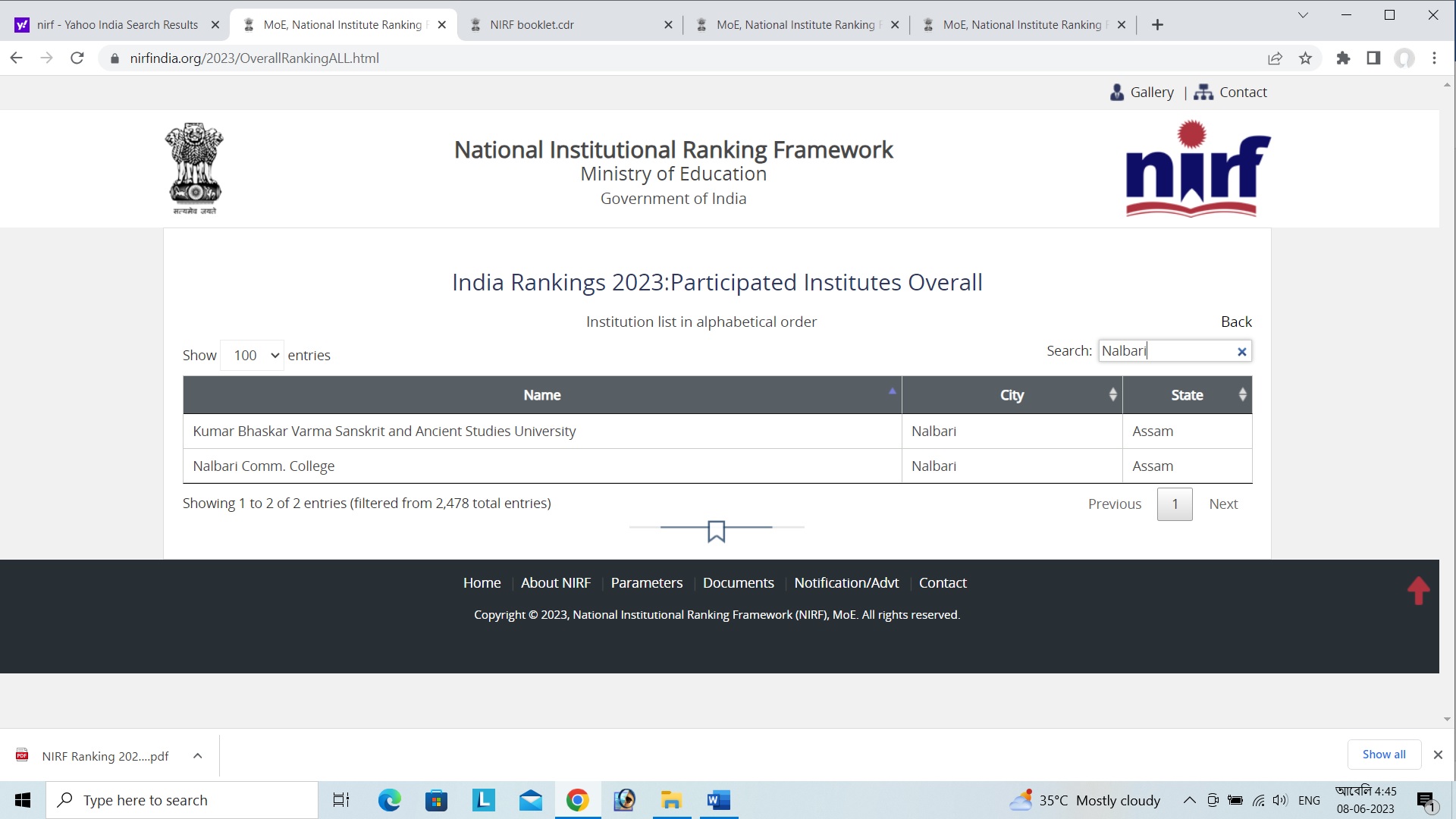1456x819 pixels.
Task: Select the Nalbari Comm. College row
Action: [x=717, y=466]
